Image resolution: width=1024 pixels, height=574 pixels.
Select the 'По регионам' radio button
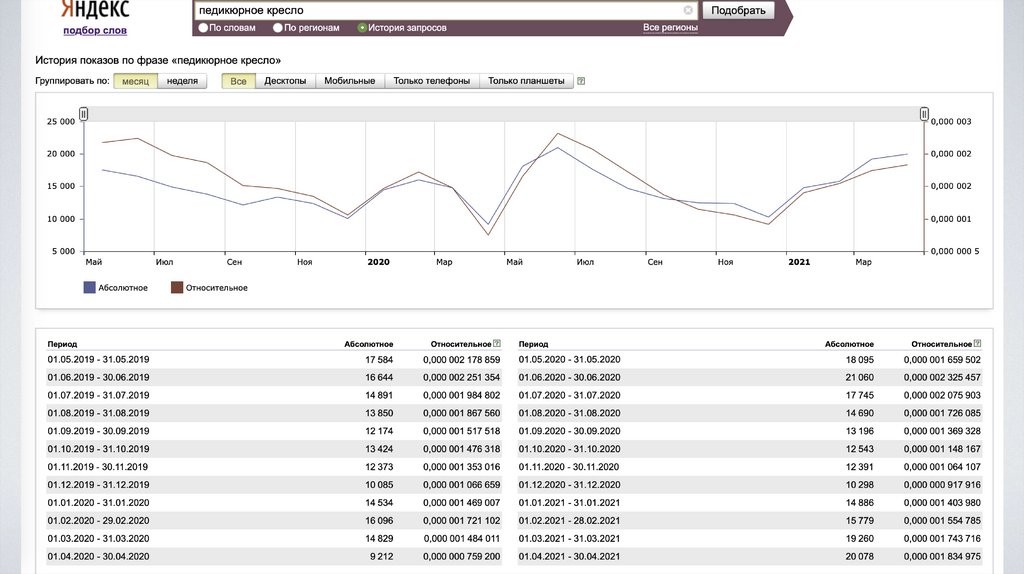click(x=278, y=28)
